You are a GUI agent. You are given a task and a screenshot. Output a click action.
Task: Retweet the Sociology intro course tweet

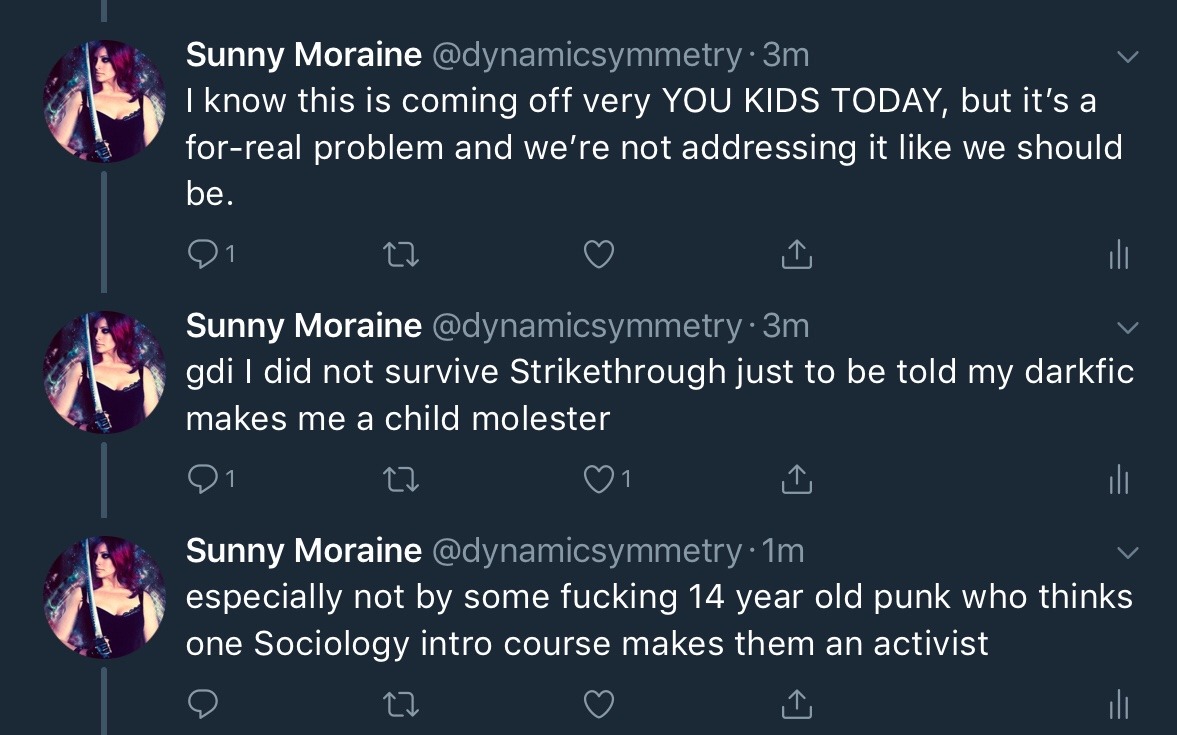[400, 705]
